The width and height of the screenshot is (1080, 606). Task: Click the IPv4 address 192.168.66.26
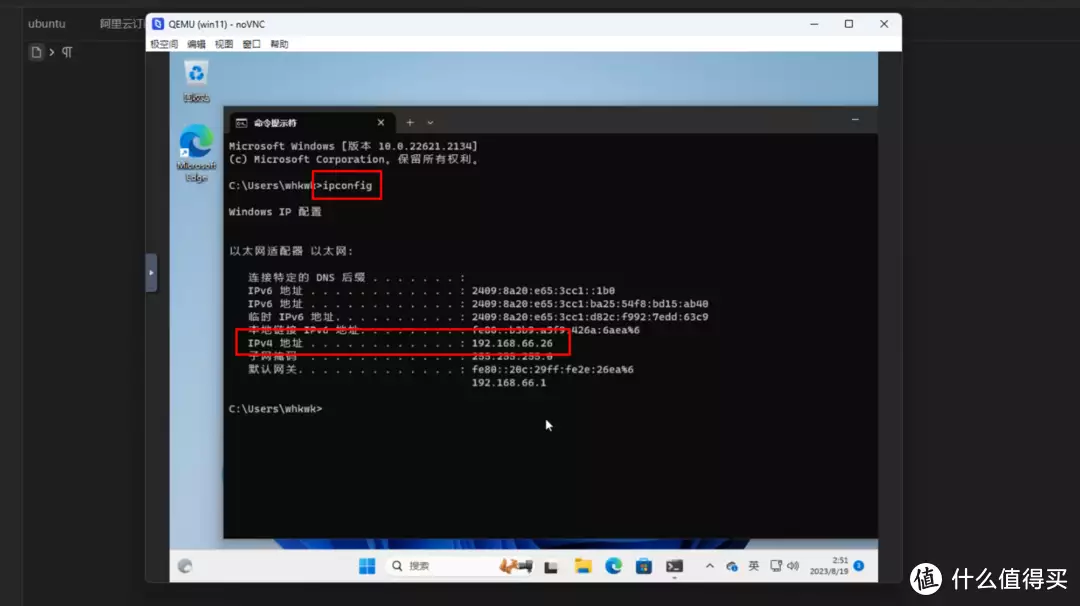[512, 343]
